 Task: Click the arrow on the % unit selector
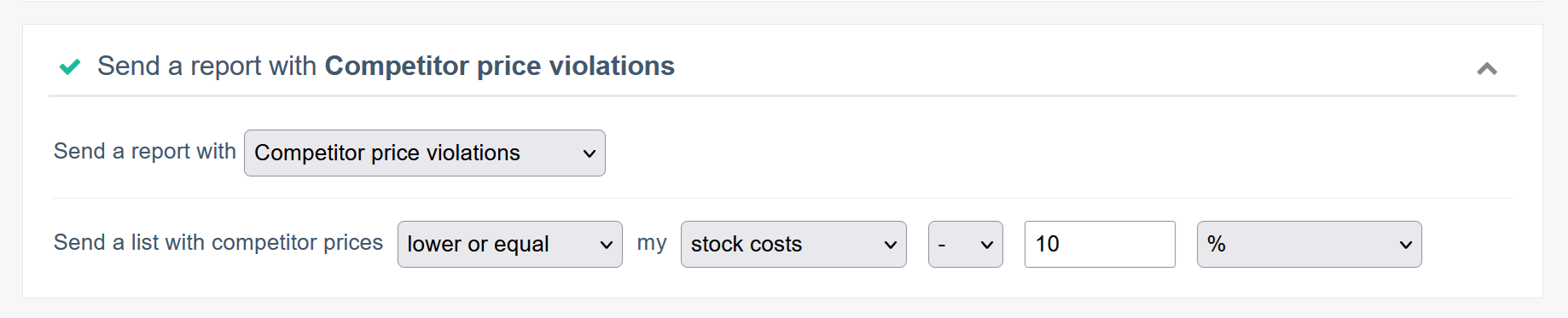1406,245
